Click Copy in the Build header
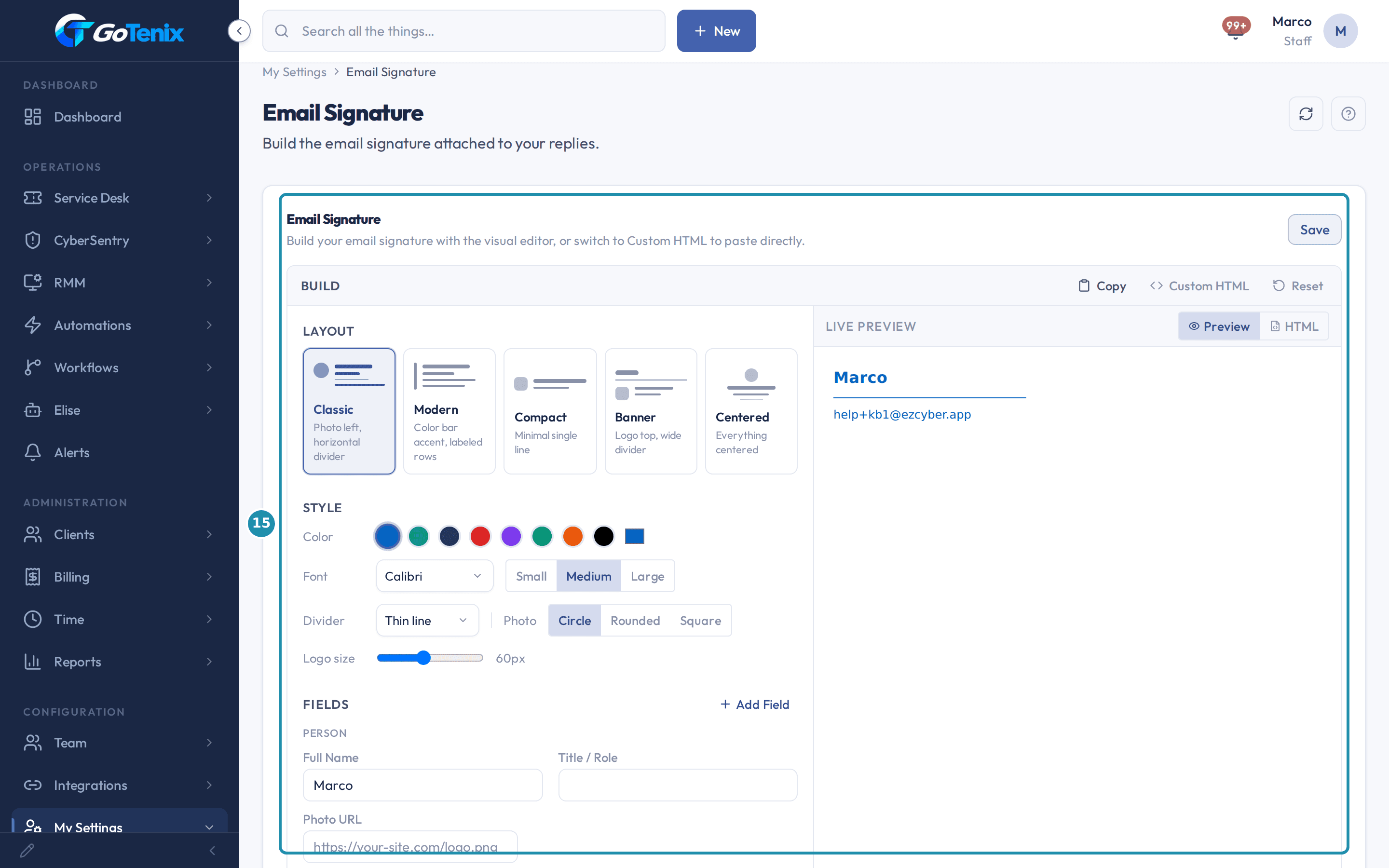 [x=1102, y=285]
